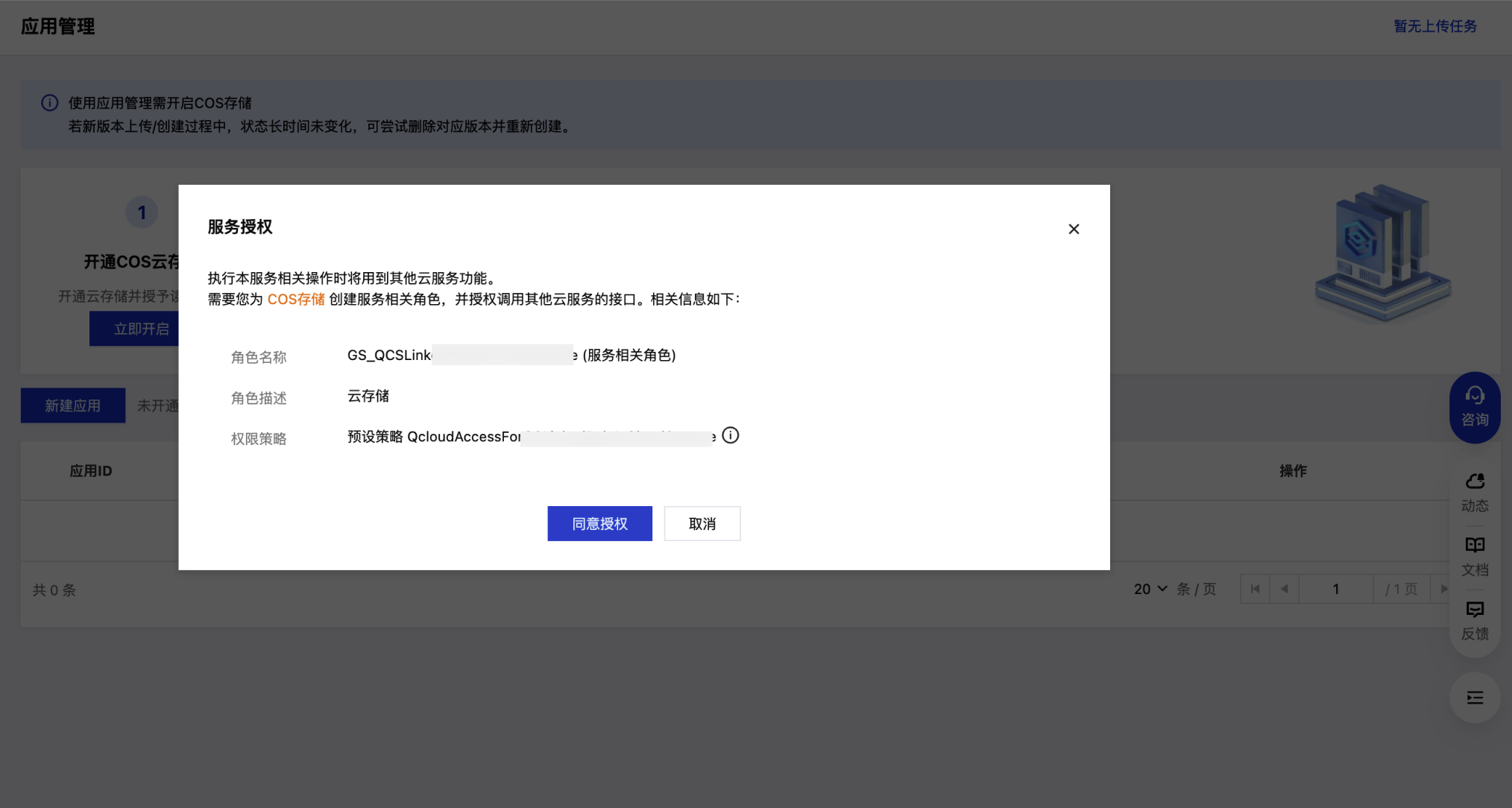Click the 权限策略 label

(x=259, y=439)
